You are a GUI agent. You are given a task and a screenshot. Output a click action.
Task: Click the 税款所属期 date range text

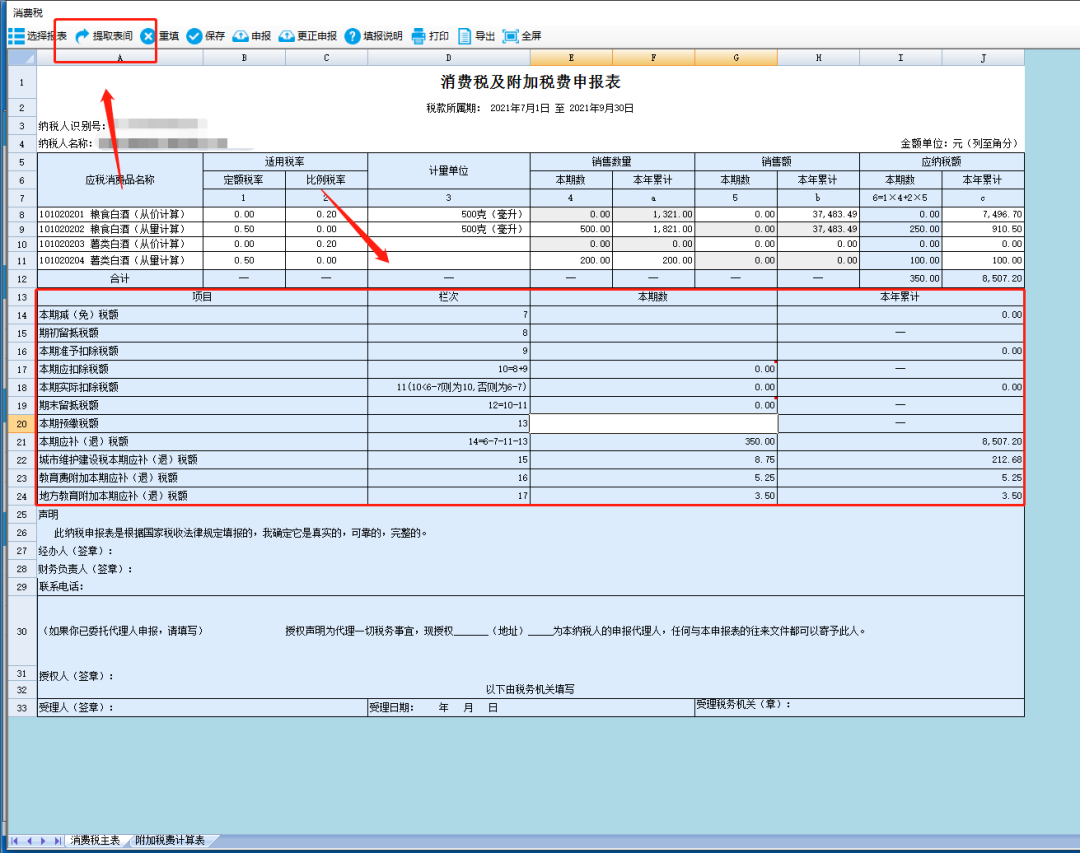click(x=530, y=108)
